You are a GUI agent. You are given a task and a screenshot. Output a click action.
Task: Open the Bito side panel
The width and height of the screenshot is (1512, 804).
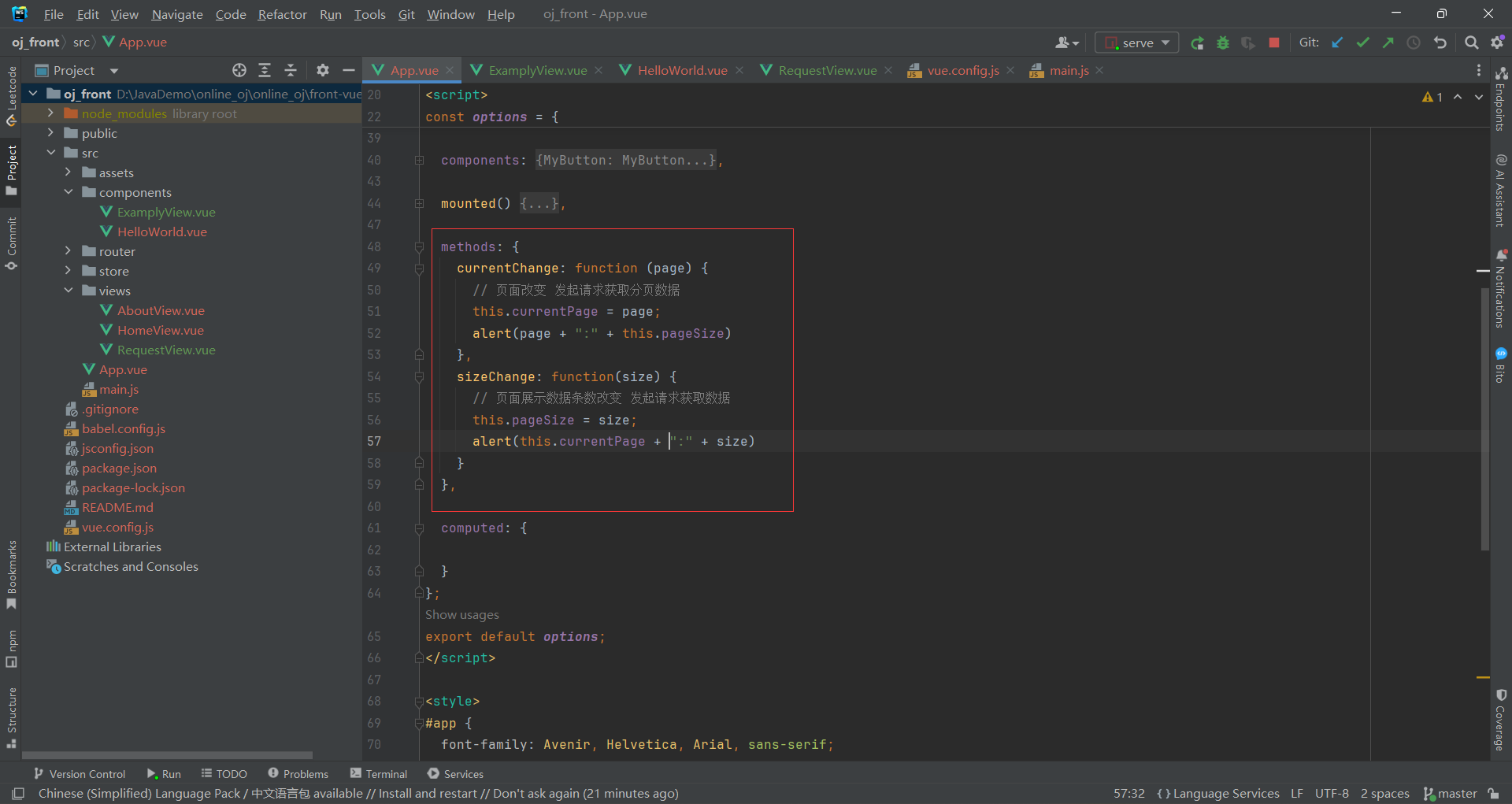pos(1501,365)
